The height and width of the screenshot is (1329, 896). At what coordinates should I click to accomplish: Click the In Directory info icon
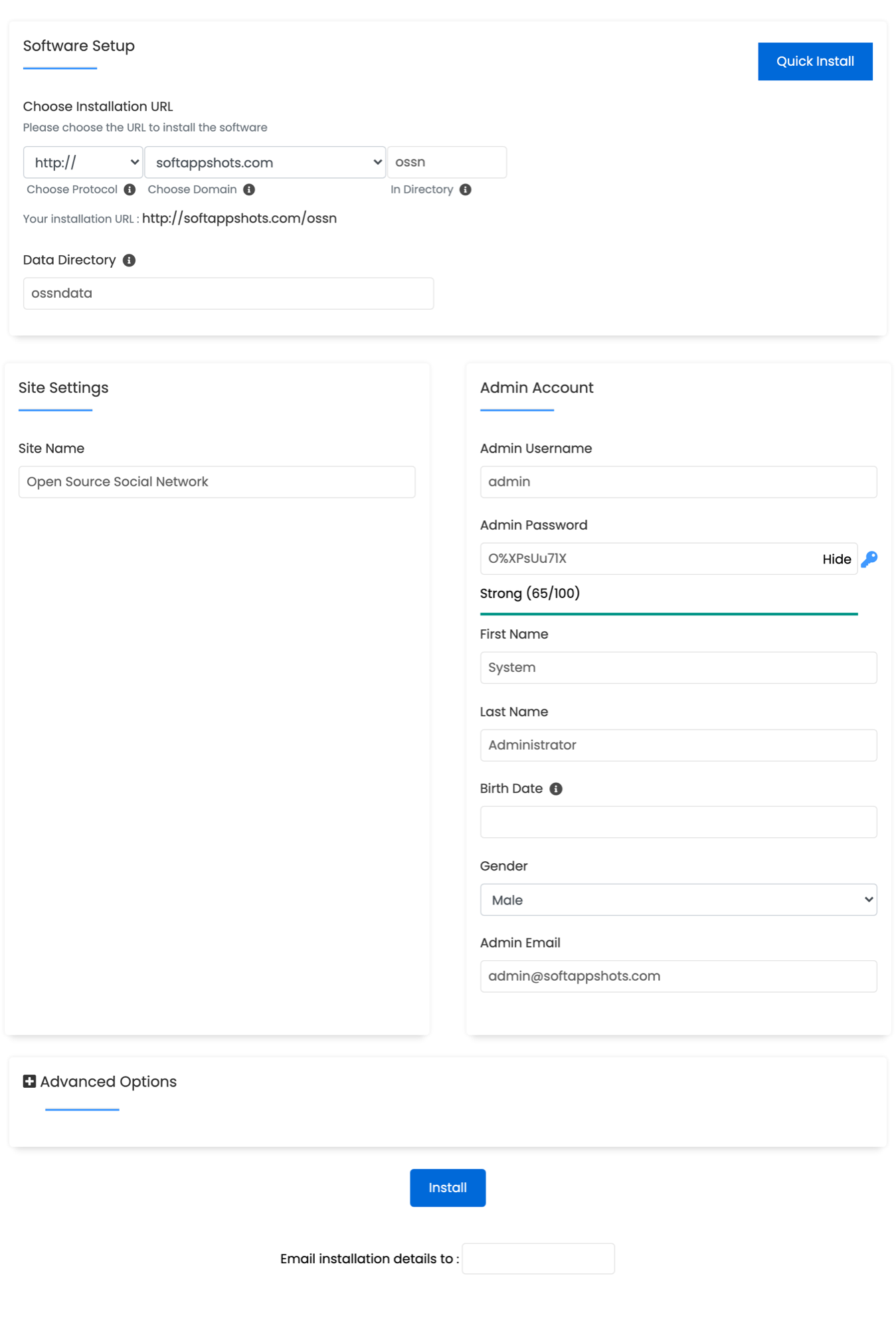point(466,189)
